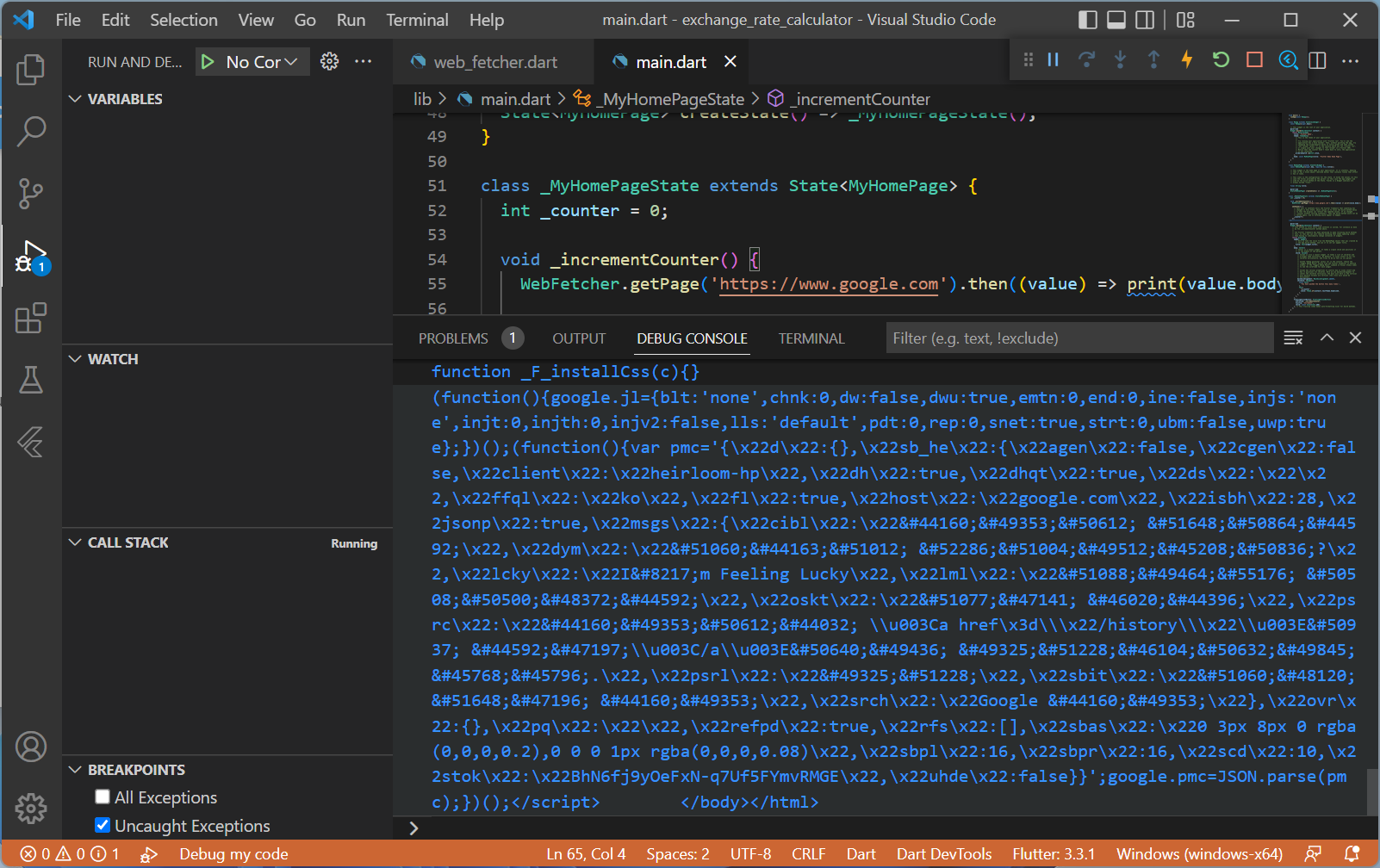Step into in debug toolbar
The height and width of the screenshot is (868, 1380).
click(1120, 59)
